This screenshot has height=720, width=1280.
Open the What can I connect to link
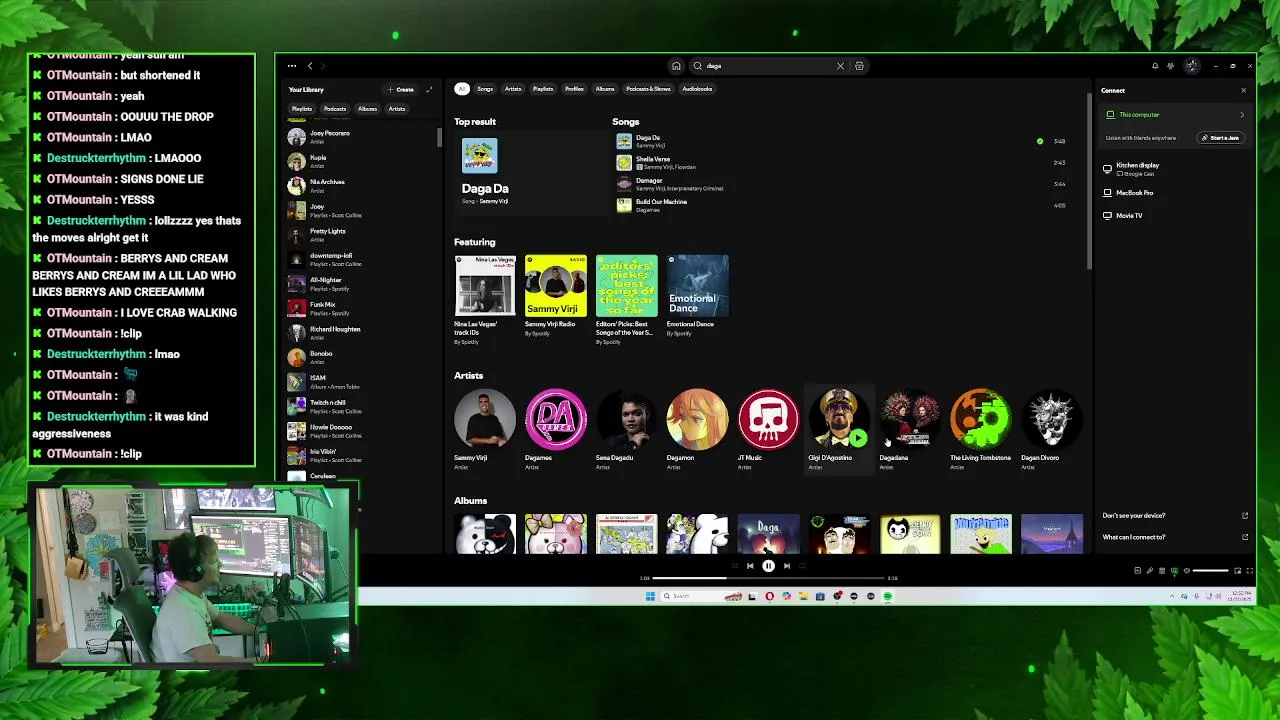(x=1175, y=537)
